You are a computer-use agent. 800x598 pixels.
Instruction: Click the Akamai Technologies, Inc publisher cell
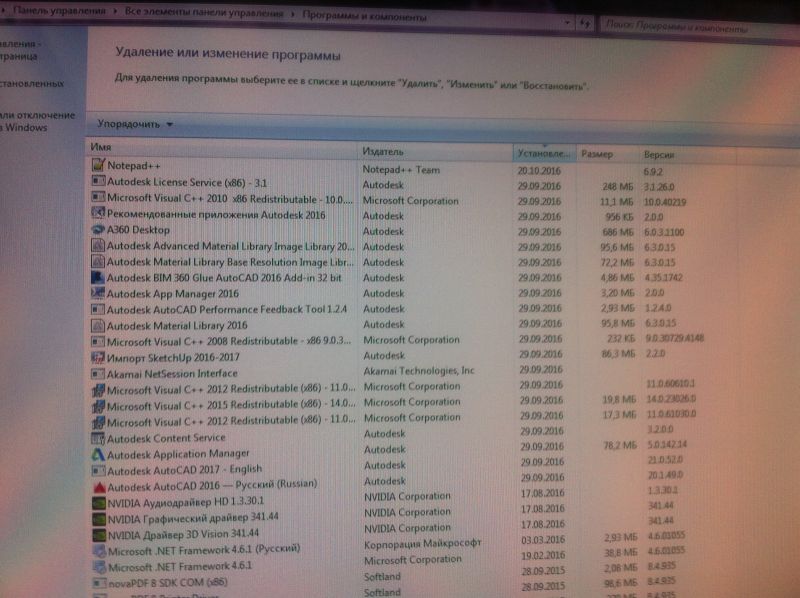click(x=419, y=371)
